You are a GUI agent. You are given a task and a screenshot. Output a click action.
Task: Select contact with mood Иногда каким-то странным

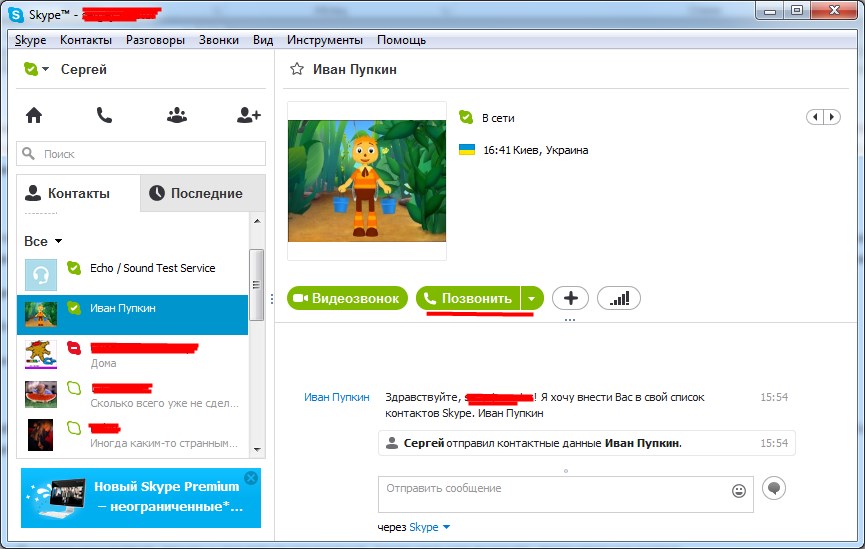pos(132,435)
